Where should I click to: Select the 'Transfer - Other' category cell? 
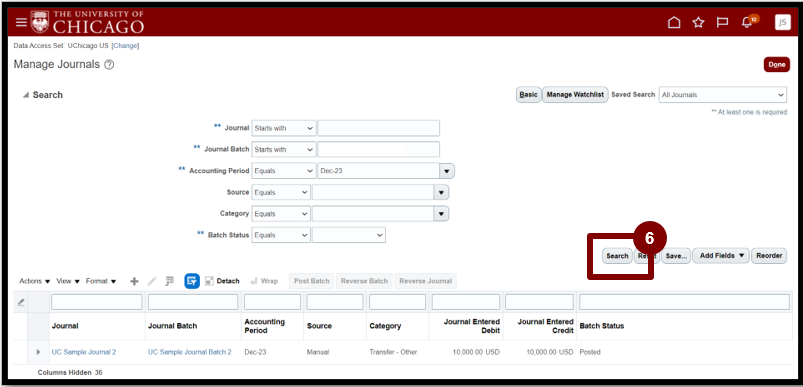tap(393, 352)
